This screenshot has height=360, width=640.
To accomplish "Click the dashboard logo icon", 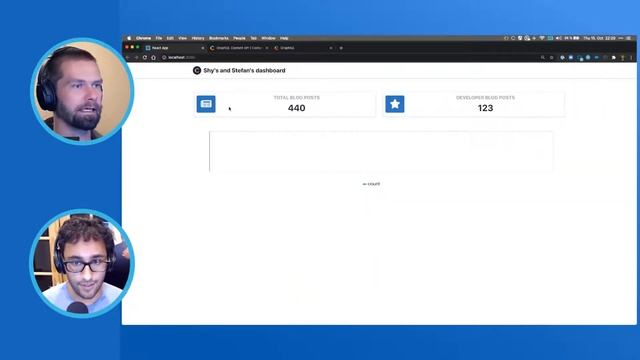I will tap(197, 70).
